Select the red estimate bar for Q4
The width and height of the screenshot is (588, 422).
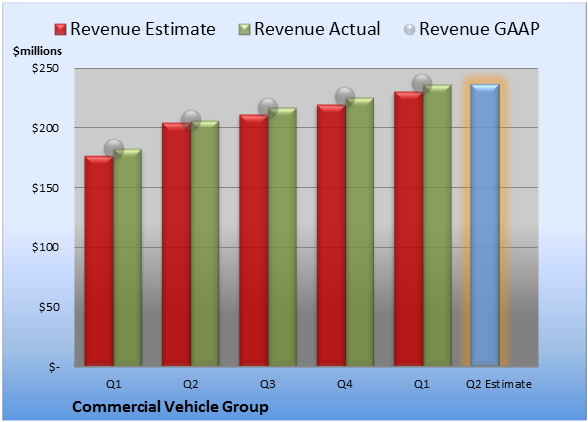pyautogui.click(x=331, y=236)
